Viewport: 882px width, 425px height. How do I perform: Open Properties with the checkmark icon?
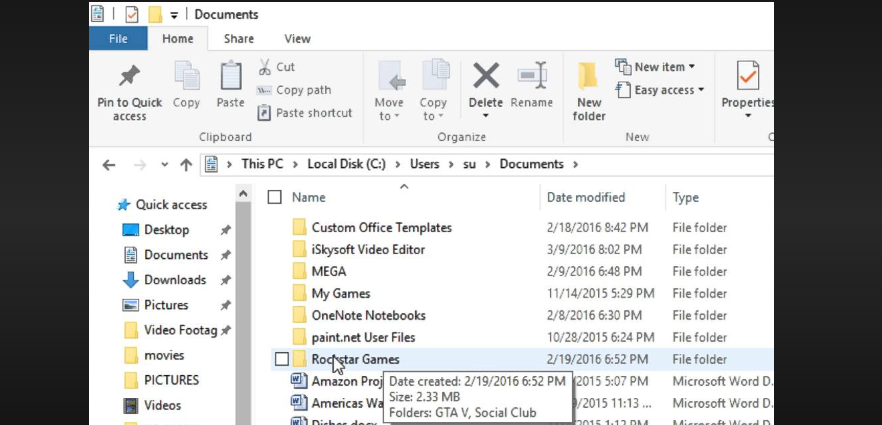748,78
